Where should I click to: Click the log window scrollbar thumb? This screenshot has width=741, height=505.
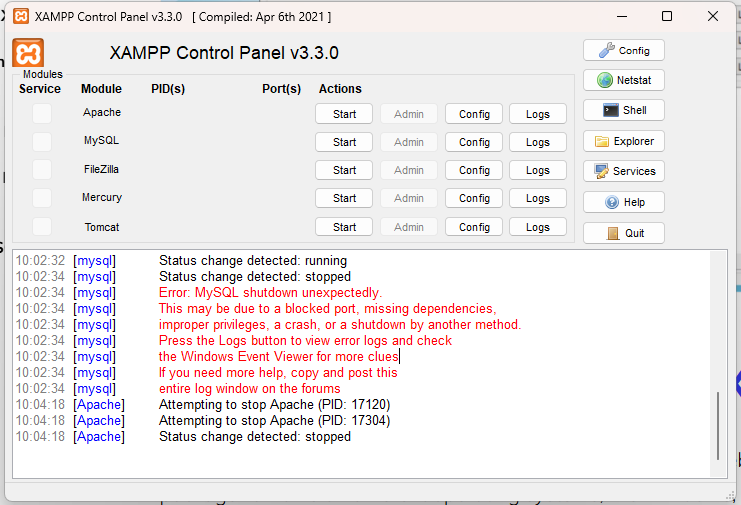718,426
